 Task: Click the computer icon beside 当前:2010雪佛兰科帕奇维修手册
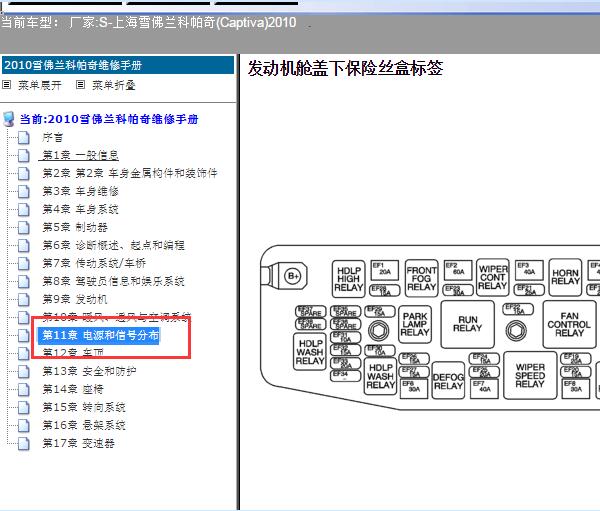coord(9,119)
